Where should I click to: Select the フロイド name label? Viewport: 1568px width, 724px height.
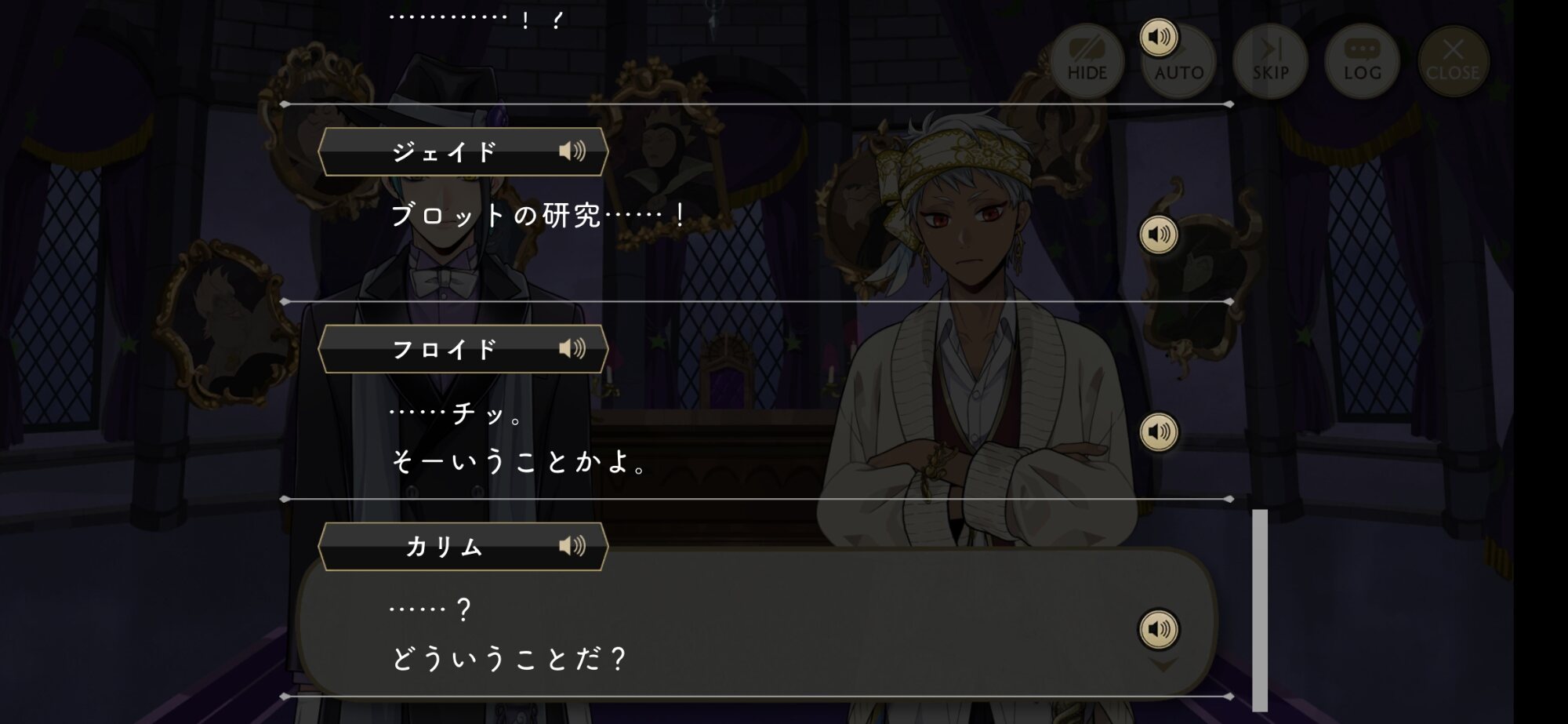445,349
